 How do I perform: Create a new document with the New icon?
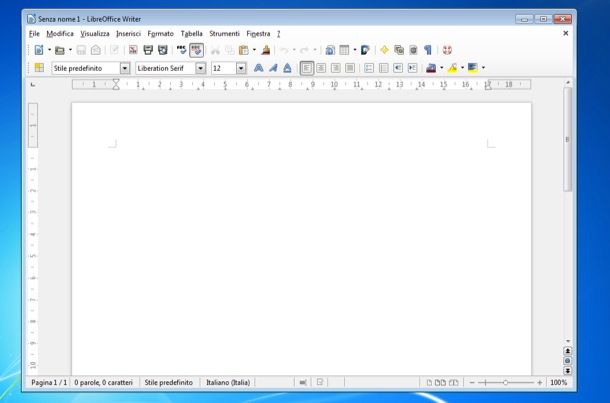39,50
